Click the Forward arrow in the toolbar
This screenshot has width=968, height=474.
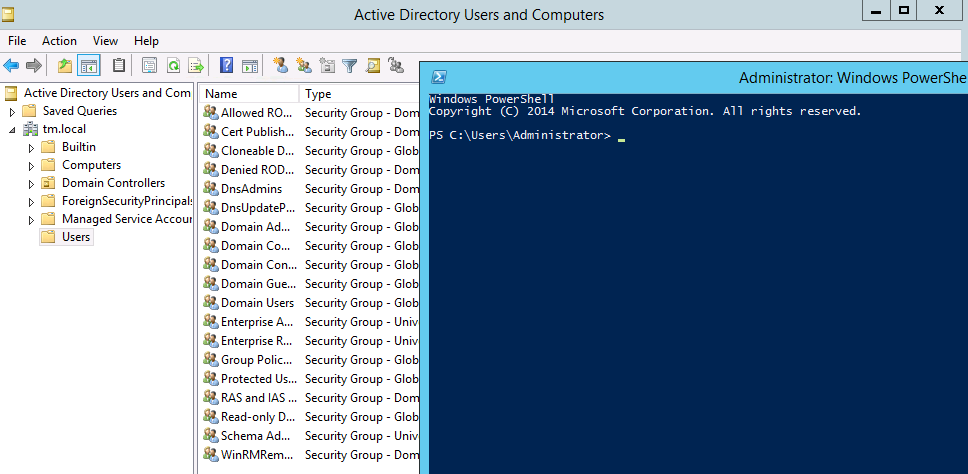pyautogui.click(x=34, y=65)
